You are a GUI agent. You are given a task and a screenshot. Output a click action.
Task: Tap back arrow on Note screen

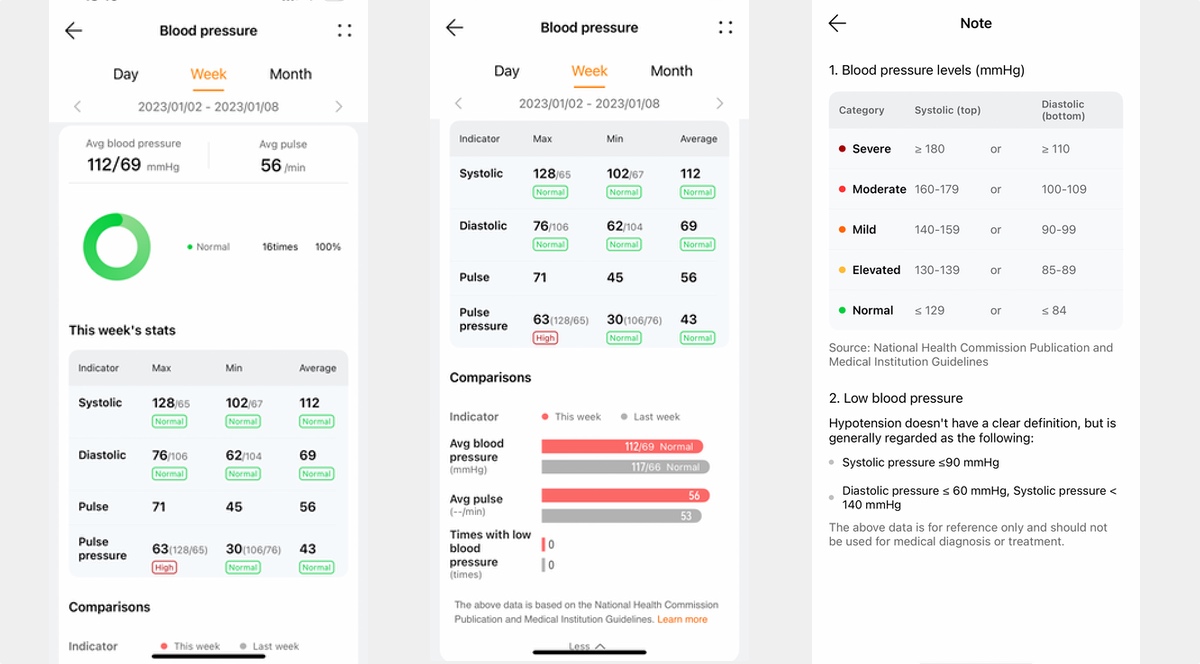(838, 23)
